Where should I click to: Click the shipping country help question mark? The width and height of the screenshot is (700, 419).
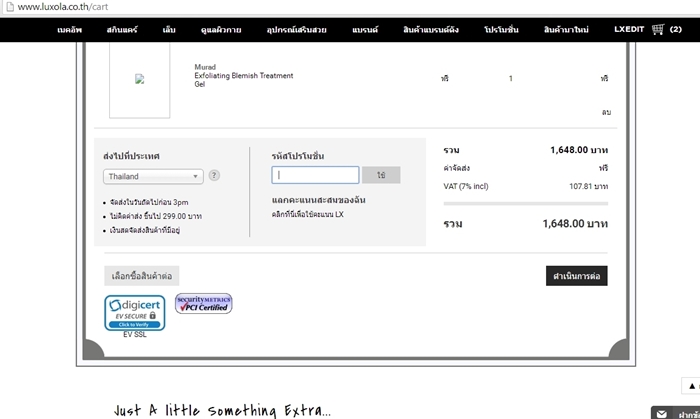pyautogui.click(x=214, y=175)
